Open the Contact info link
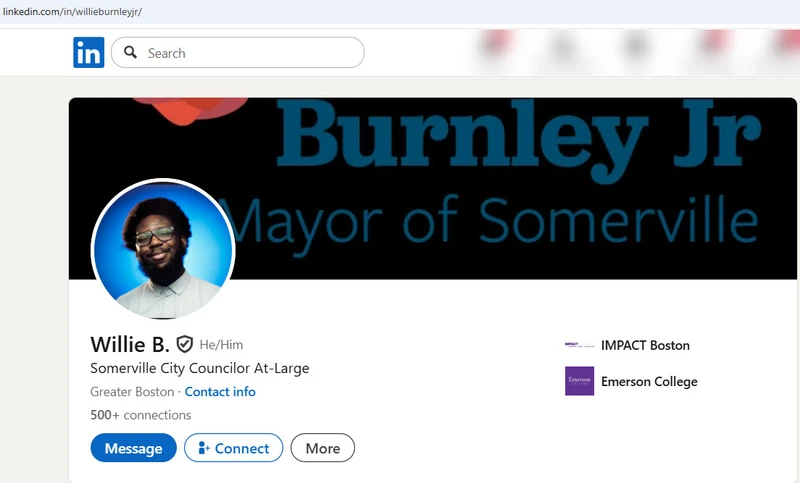800x483 pixels. coord(220,392)
